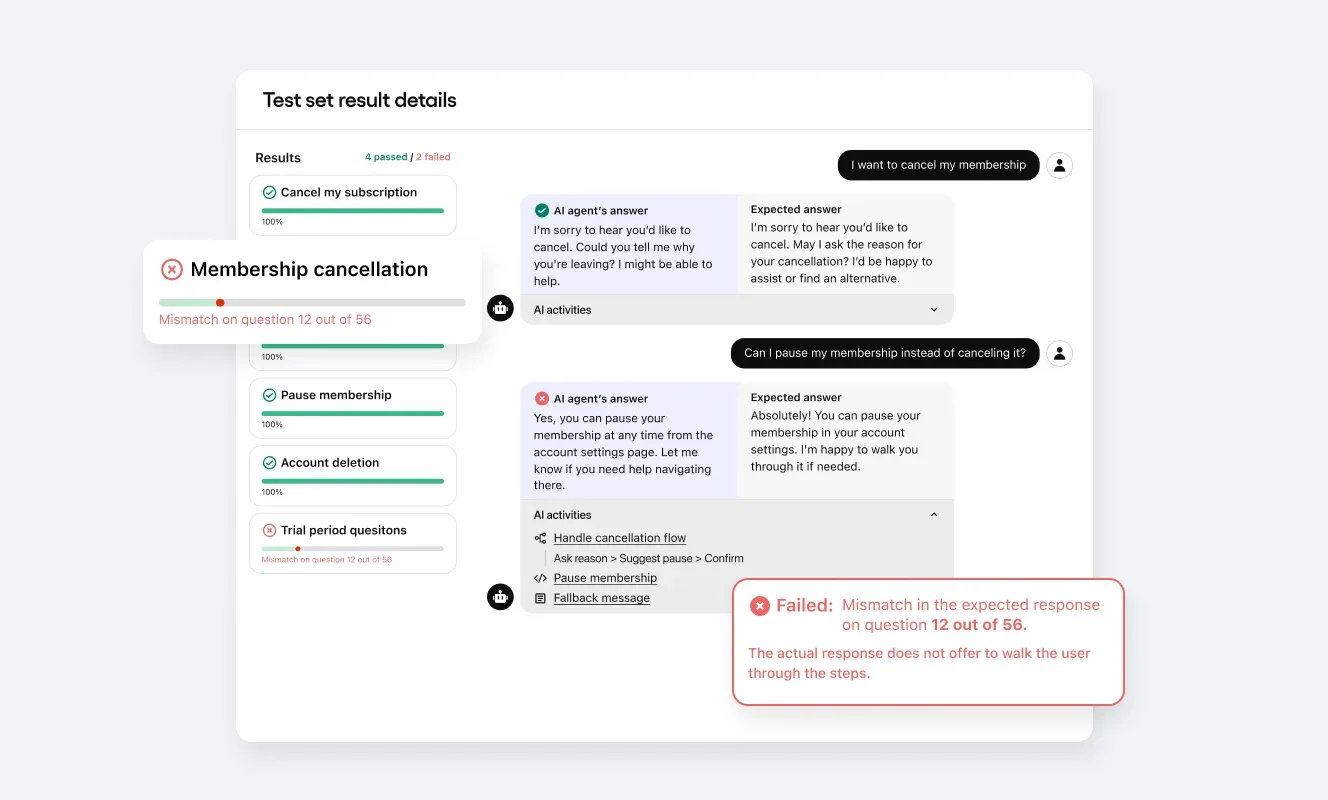Select the Cancel my subscription result
The height and width of the screenshot is (800, 1328).
[x=353, y=205]
